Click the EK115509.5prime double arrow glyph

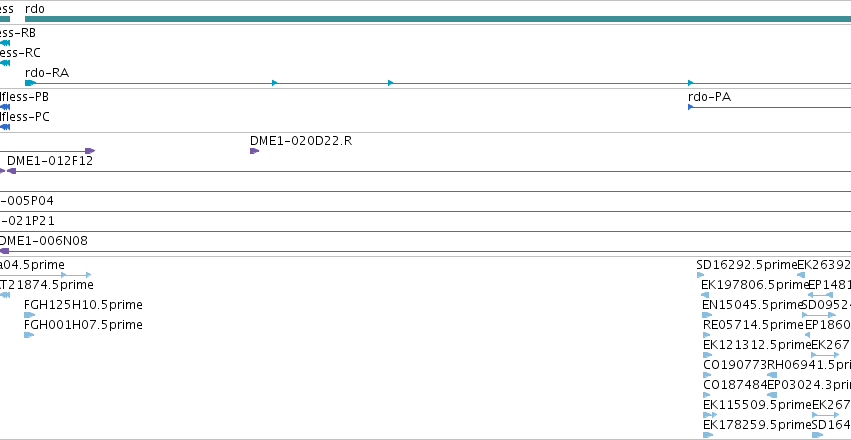coord(710,415)
